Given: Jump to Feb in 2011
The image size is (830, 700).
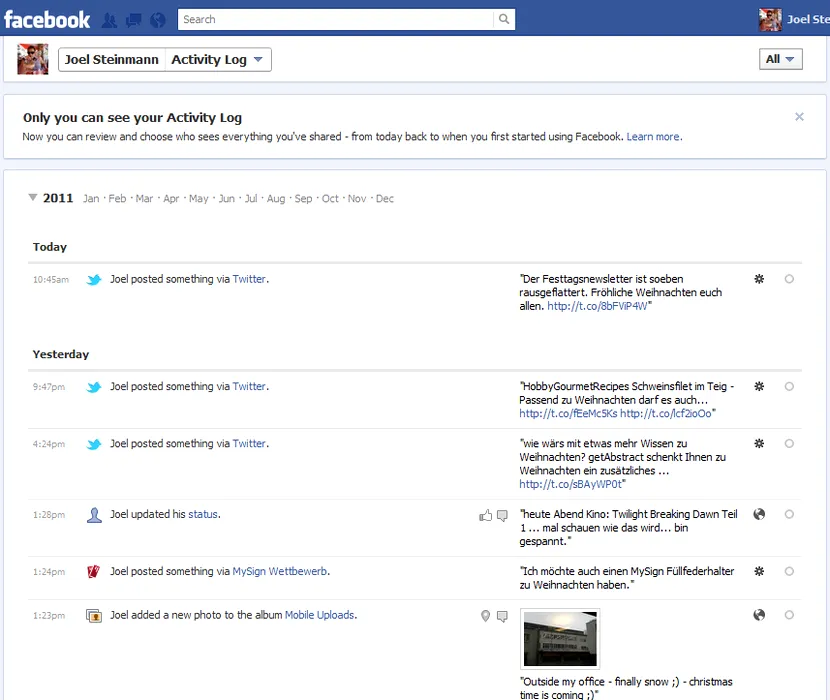Looking at the screenshot, I should (x=118, y=199).
